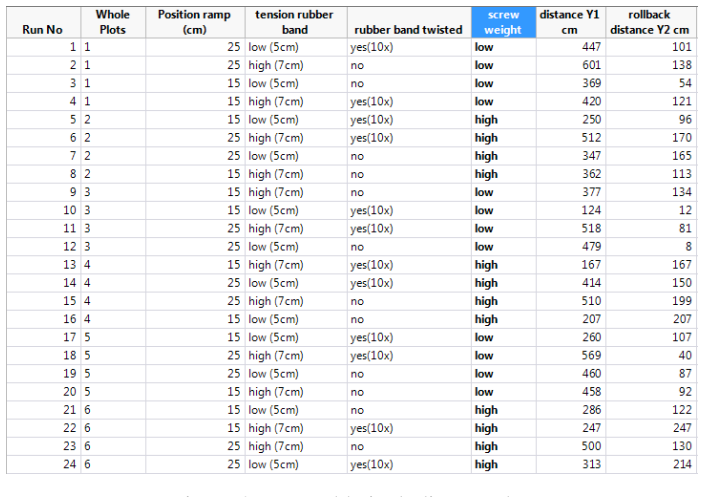Select 'rollback distance Y2 cm' column header
This screenshot has width=704, height=497.
pyautogui.click(x=651, y=22)
